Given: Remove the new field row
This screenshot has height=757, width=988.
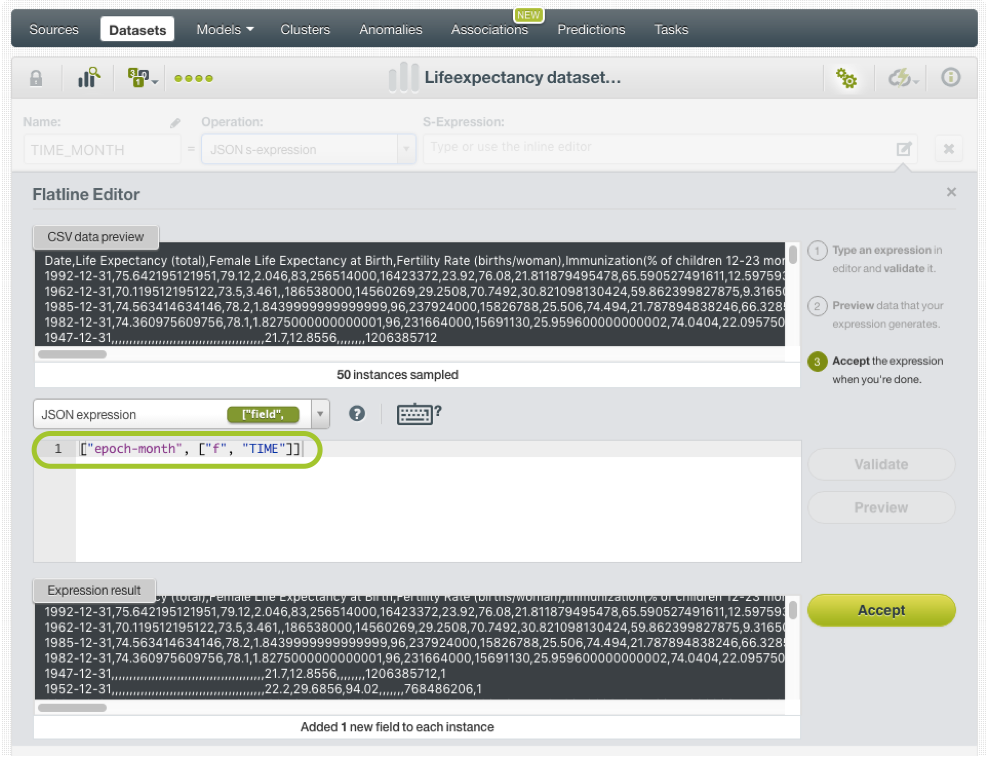Looking at the screenshot, I should click(x=948, y=149).
